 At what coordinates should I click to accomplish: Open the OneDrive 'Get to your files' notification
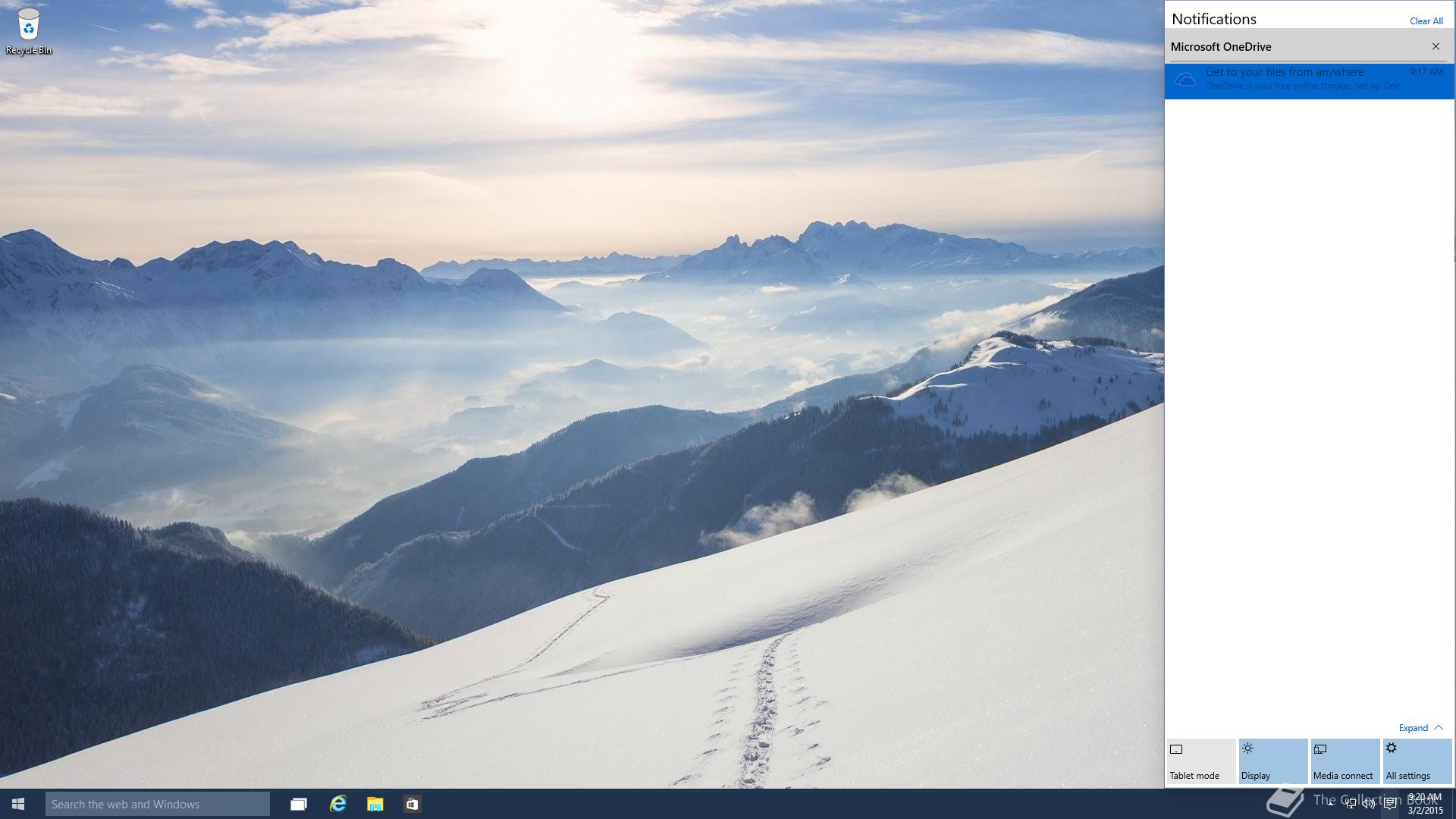1310,80
